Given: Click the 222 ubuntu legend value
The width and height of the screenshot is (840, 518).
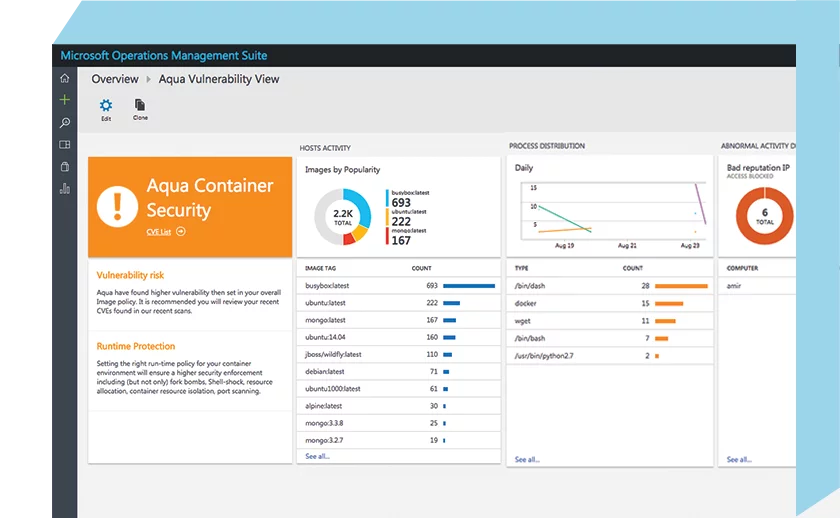Looking at the screenshot, I should (x=401, y=221).
